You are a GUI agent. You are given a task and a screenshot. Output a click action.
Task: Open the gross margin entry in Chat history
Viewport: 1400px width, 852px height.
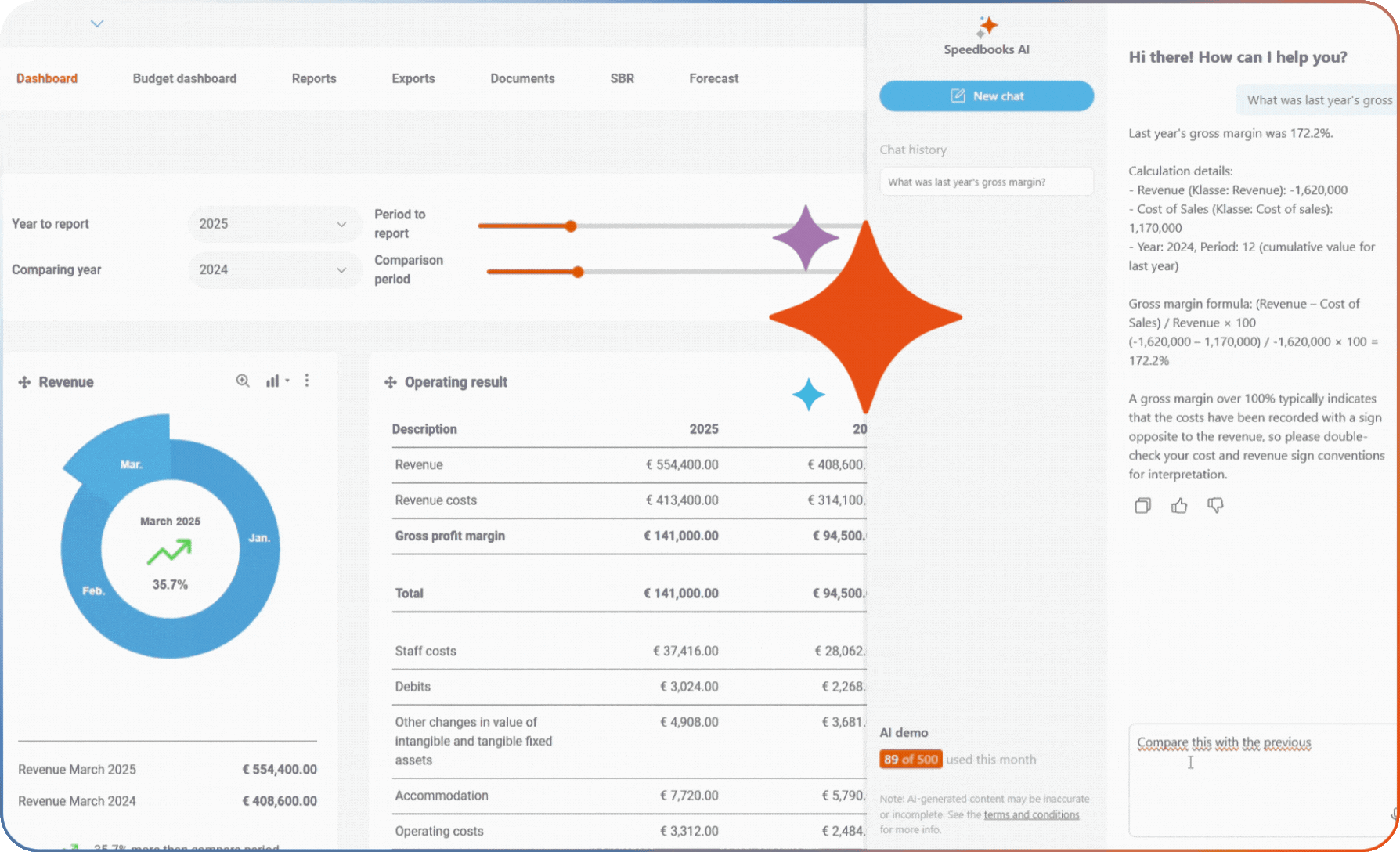986,181
